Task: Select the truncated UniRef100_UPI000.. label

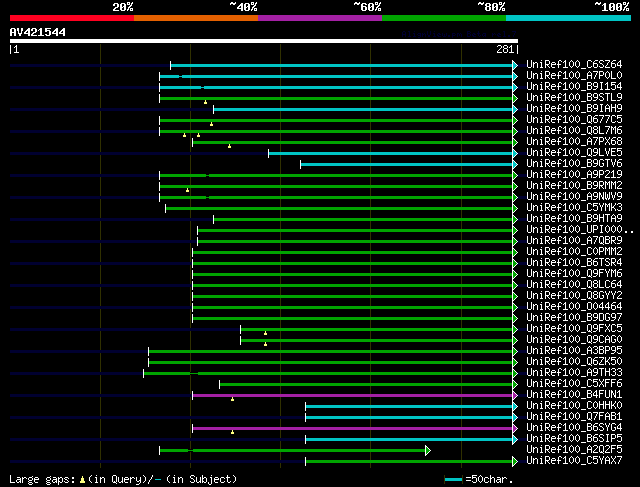Action: 580,229
